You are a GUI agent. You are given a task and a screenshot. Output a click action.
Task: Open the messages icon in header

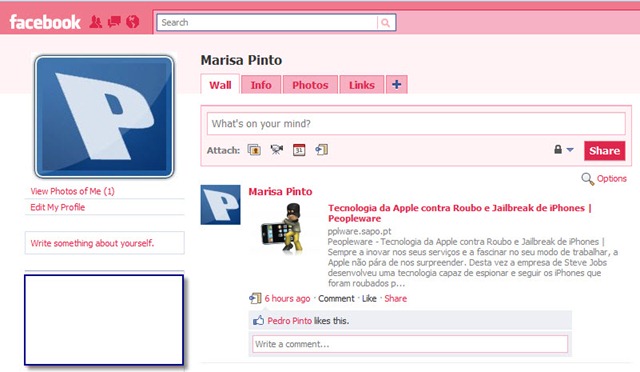(114, 22)
